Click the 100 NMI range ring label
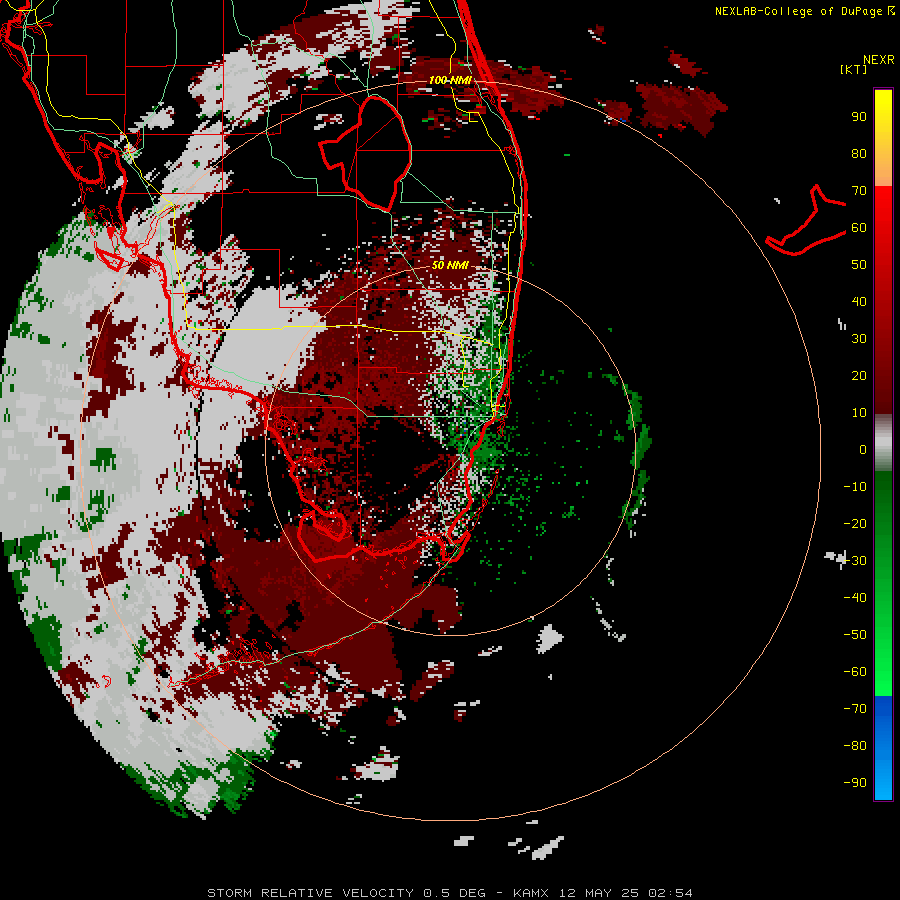Image resolution: width=900 pixels, height=900 pixels. [450, 80]
